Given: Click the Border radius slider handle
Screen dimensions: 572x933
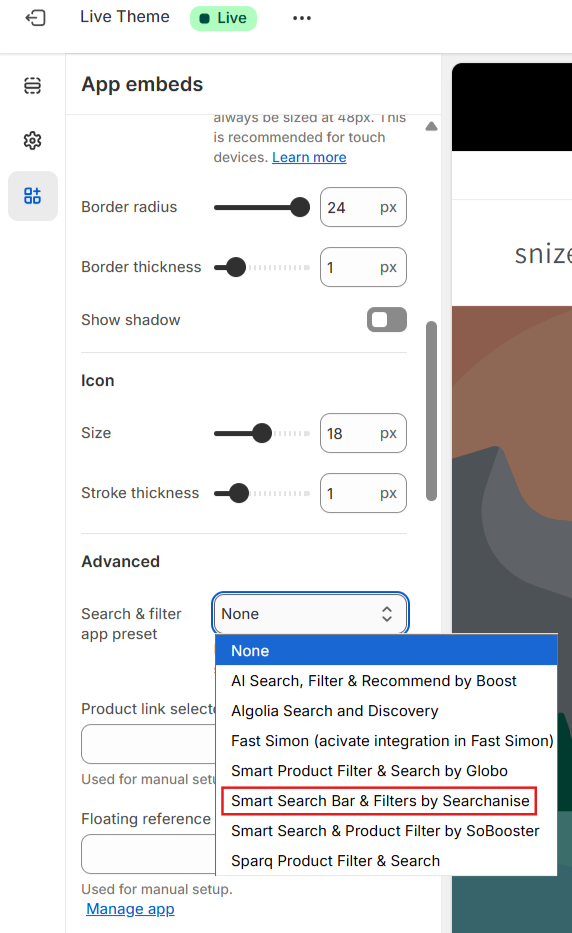Looking at the screenshot, I should pyautogui.click(x=300, y=207).
